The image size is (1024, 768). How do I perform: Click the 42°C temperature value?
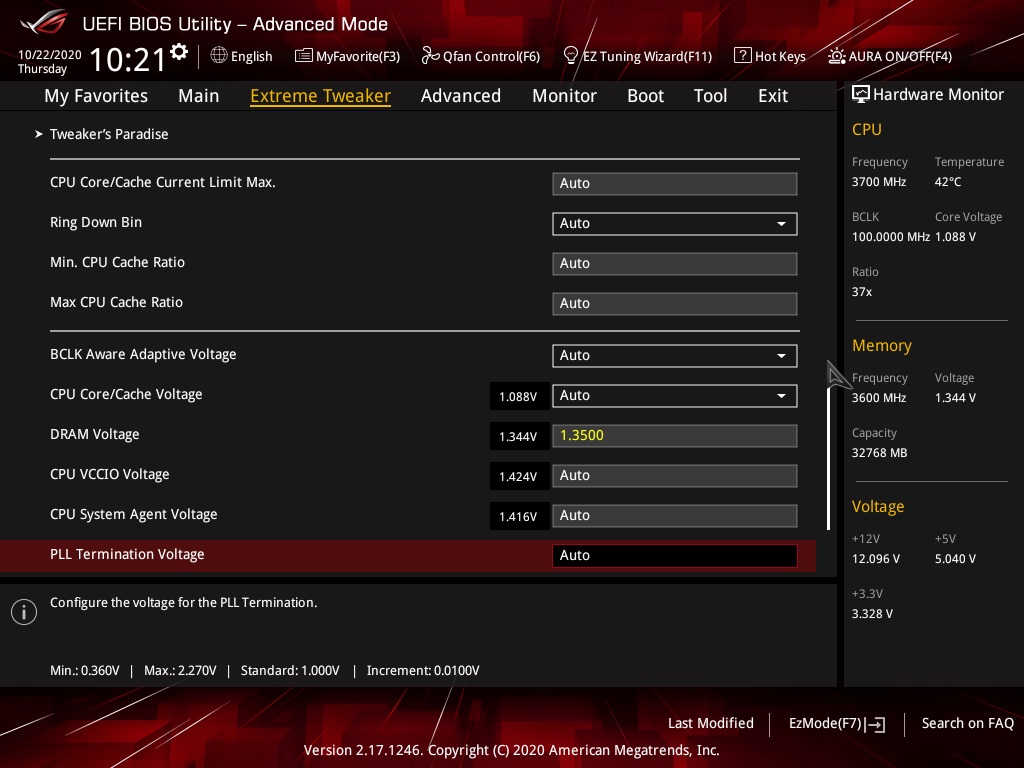[x=948, y=182]
